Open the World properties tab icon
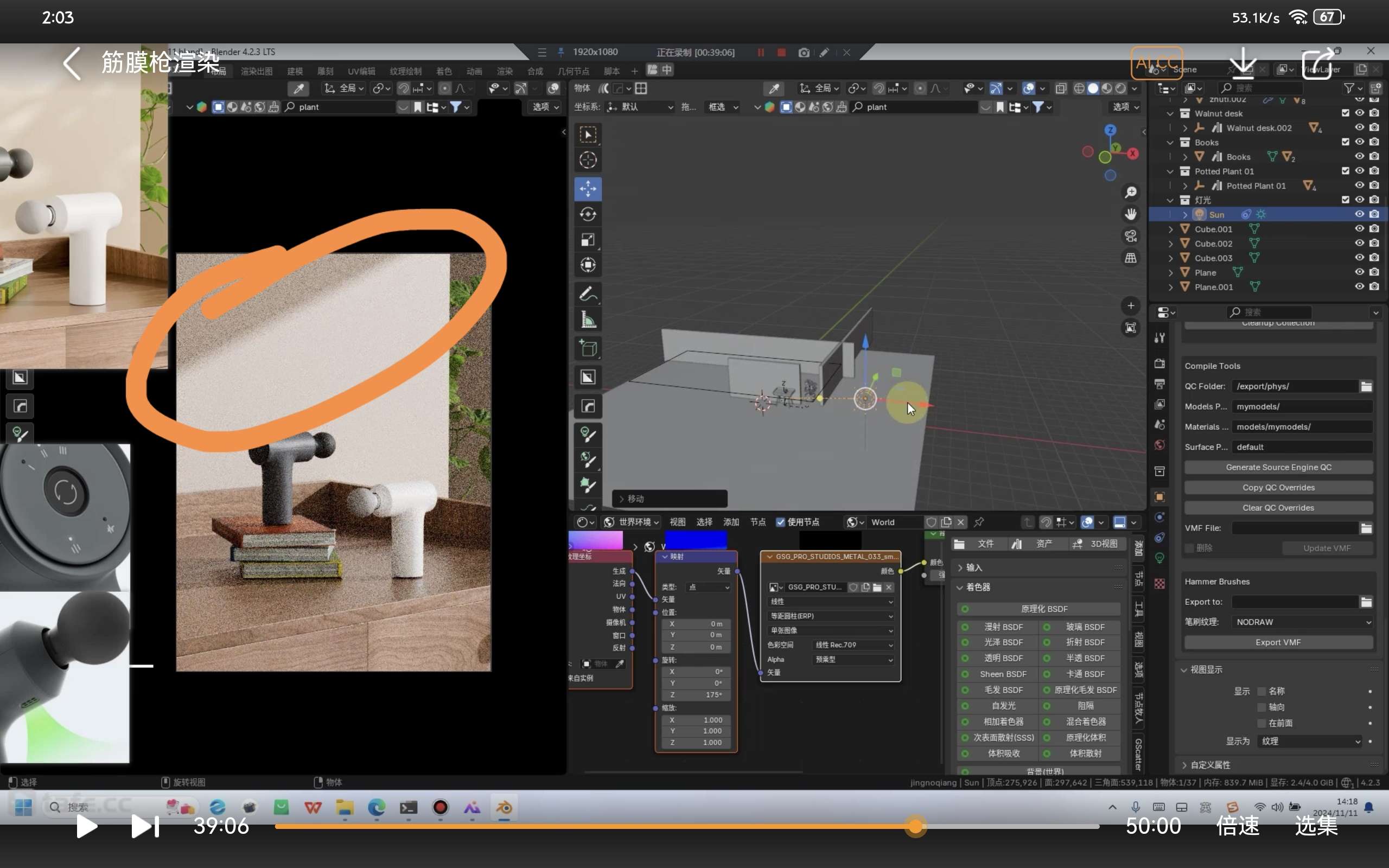1389x868 pixels. point(1159,445)
